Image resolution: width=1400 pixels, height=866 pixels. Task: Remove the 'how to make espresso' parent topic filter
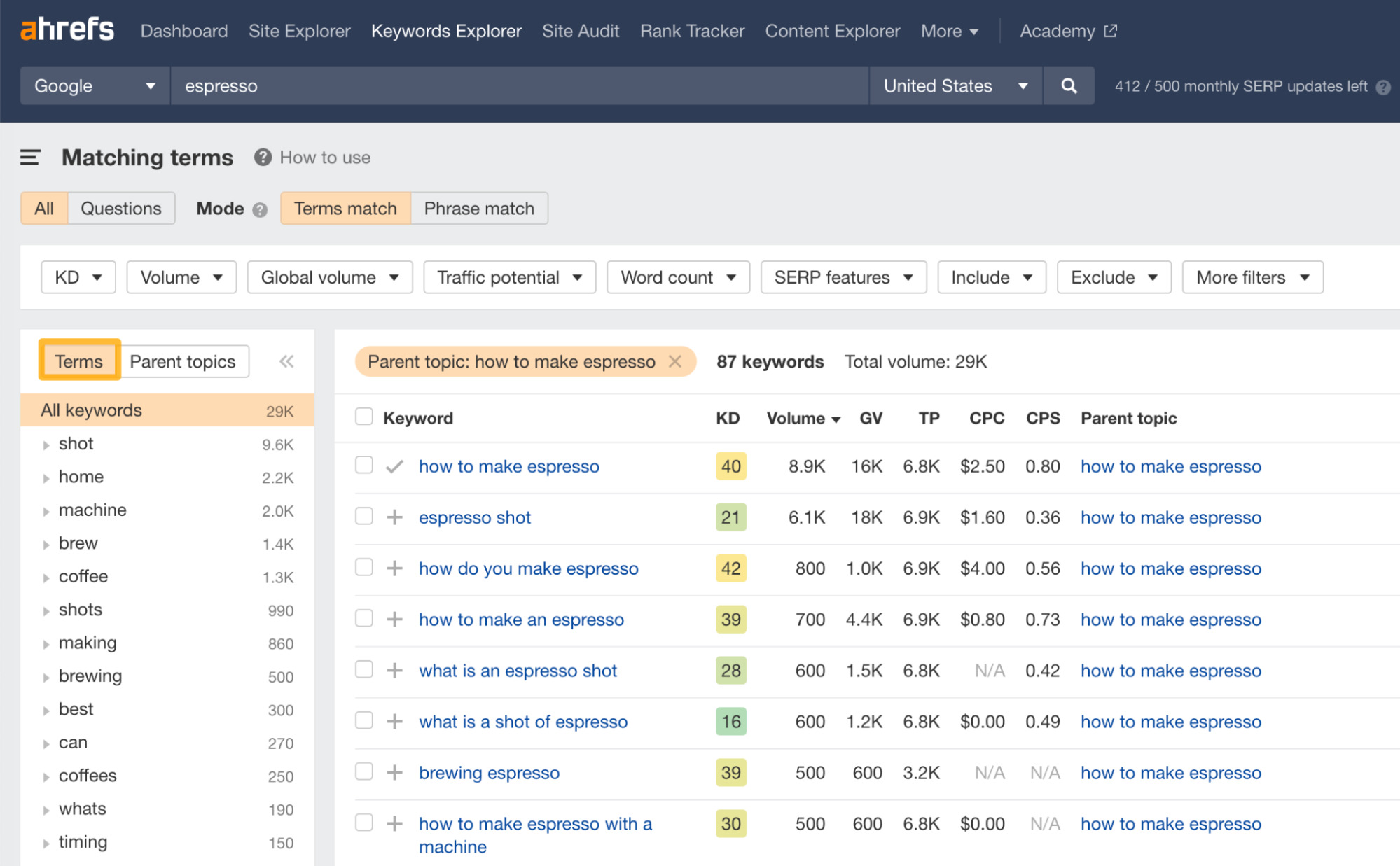pos(675,361)
